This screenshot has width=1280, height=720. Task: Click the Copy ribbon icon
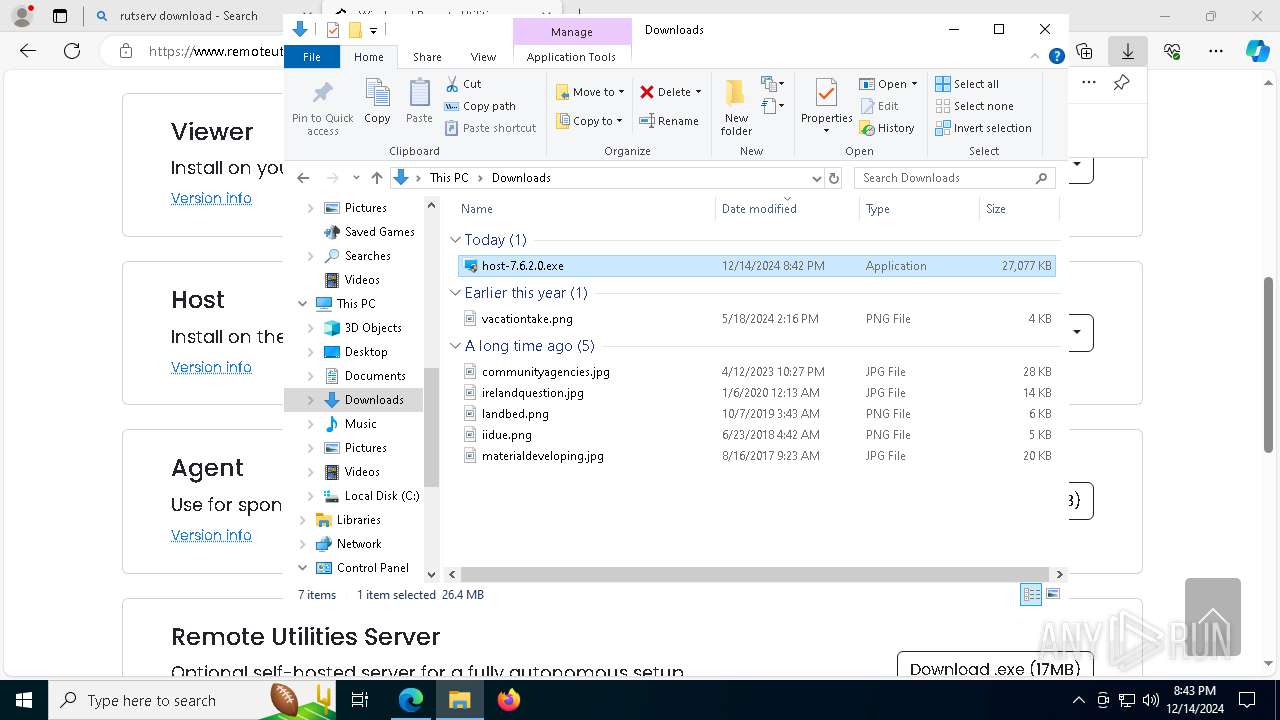pyautogui.click(x=377, y=101)
